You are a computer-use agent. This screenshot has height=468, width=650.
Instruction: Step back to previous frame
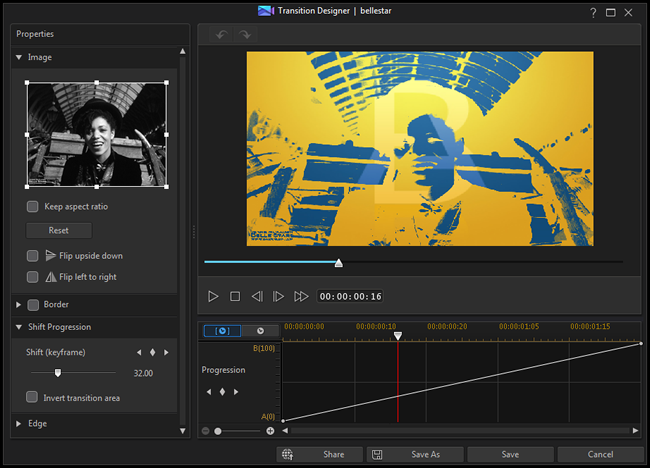point(257,296)
